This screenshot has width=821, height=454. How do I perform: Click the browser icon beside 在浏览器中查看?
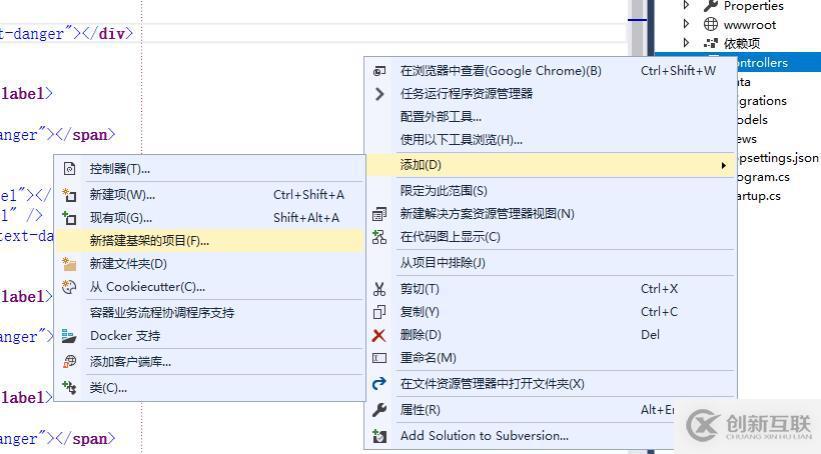pyautogui.click(x=380, y=71)
